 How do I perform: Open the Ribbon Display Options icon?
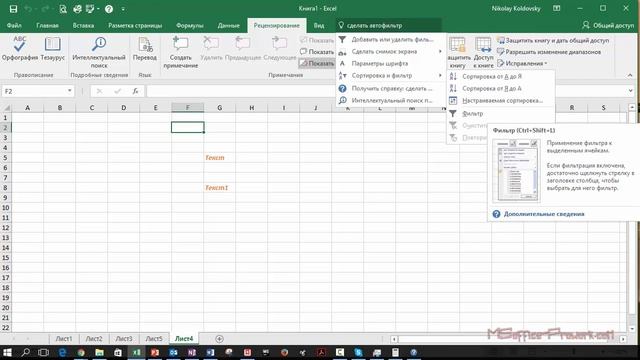pos(556,9)
